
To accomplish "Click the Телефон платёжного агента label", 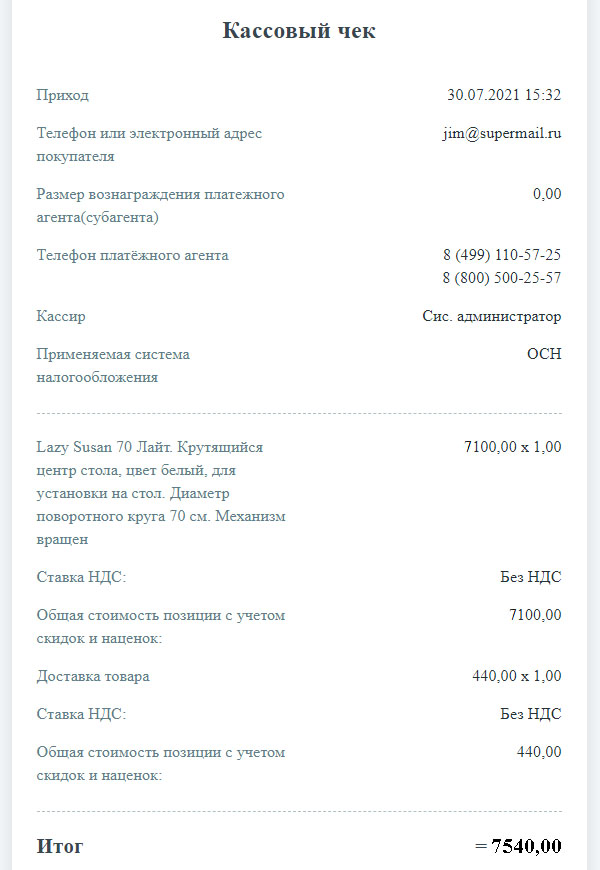I will tap(133, 256).
